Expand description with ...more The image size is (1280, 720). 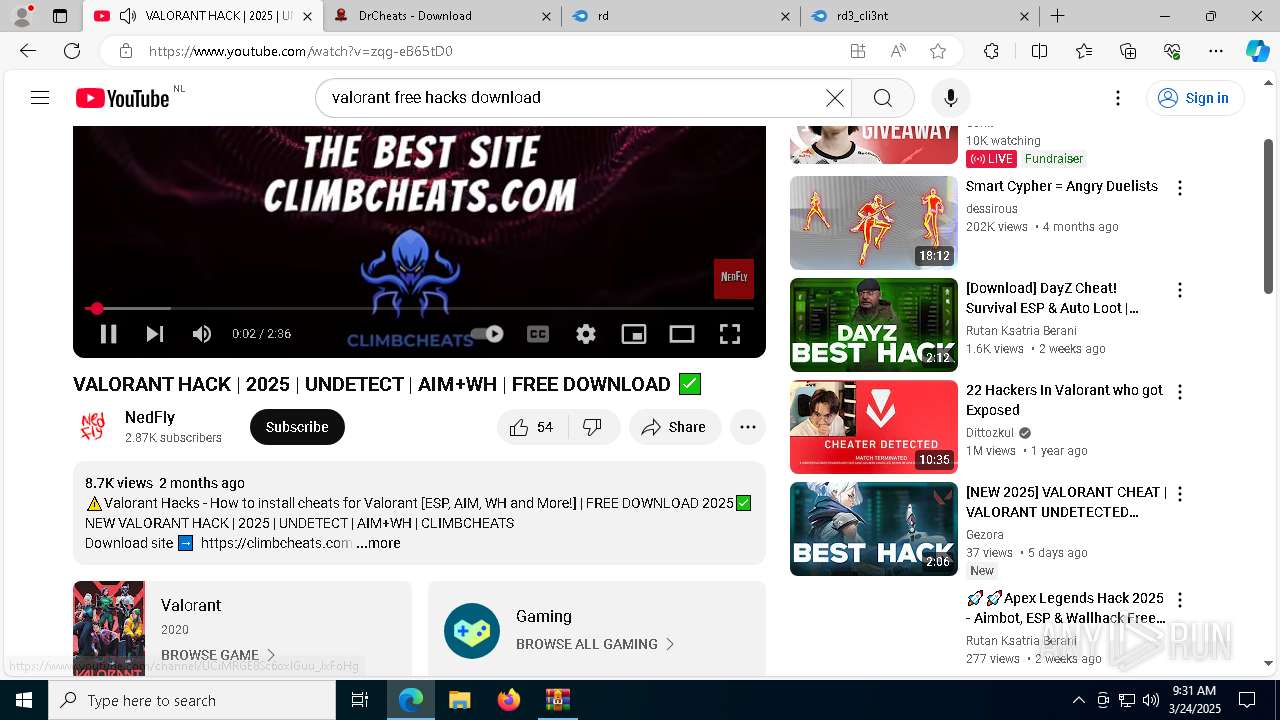click(378, 543)
